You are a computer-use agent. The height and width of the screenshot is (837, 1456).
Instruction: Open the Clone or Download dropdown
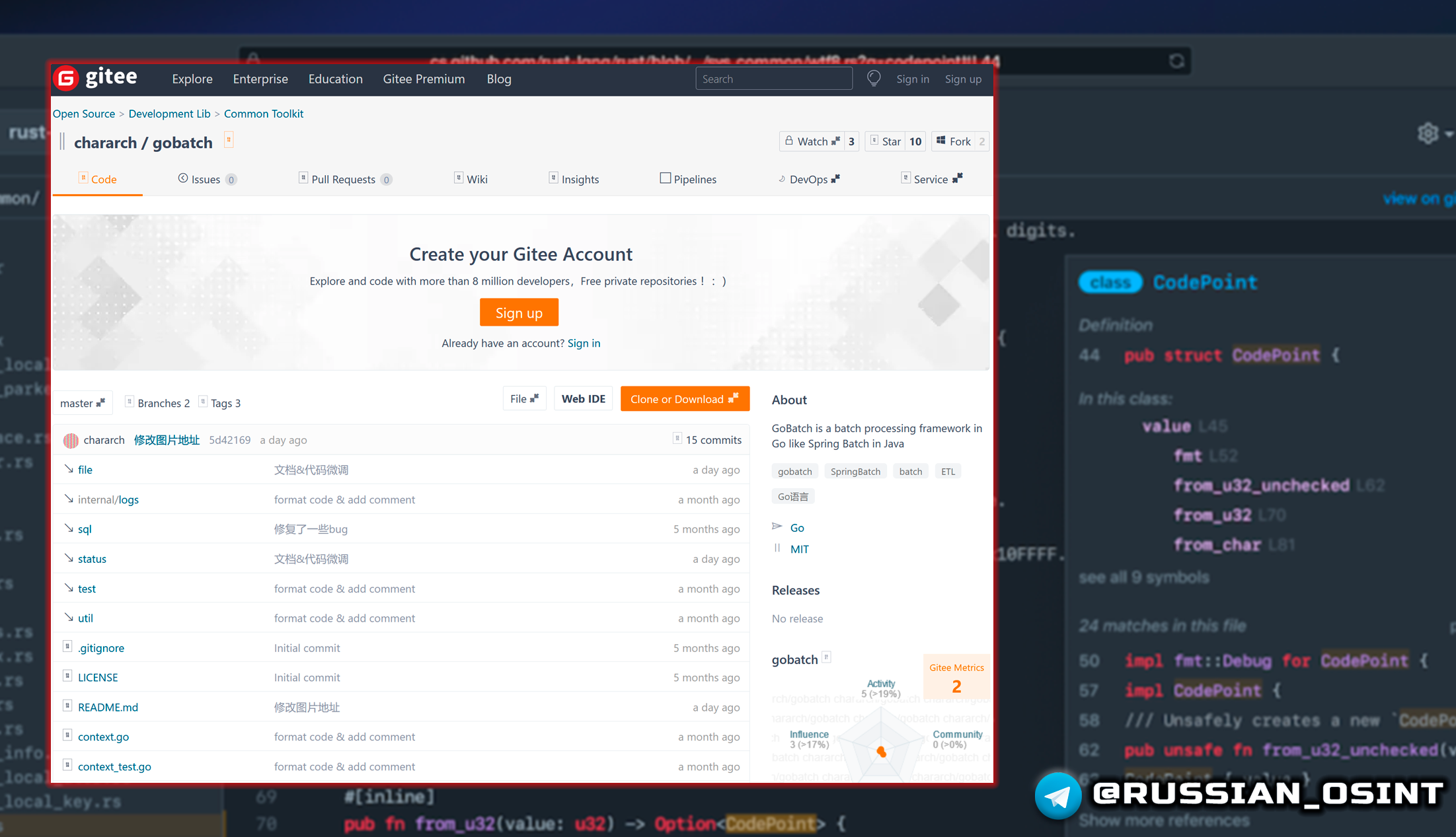tap(684, 399)
